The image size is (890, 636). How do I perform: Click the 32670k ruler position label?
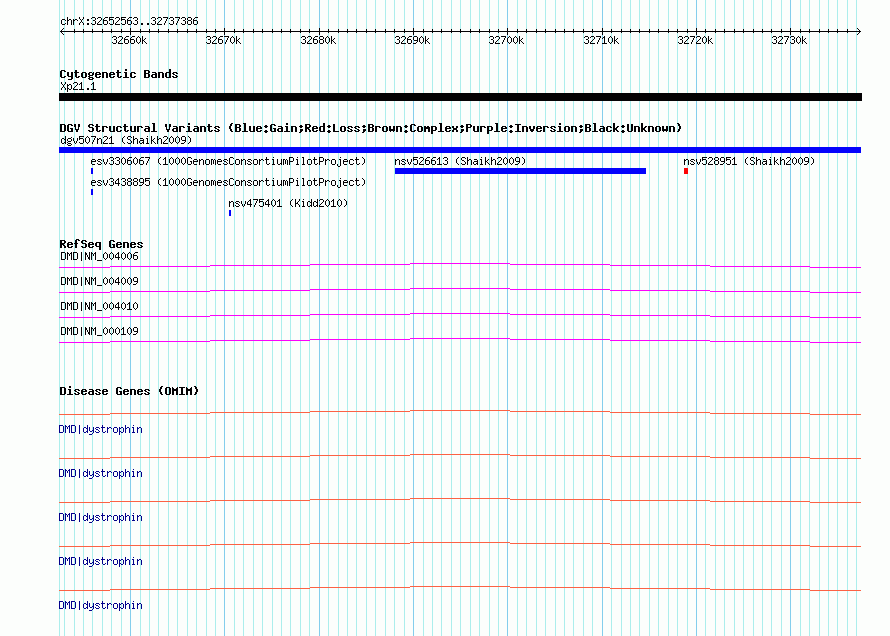[x=223, y=40]
